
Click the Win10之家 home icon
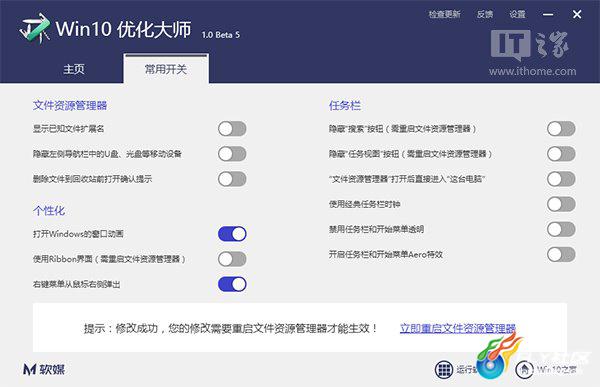tap(524, 369)
